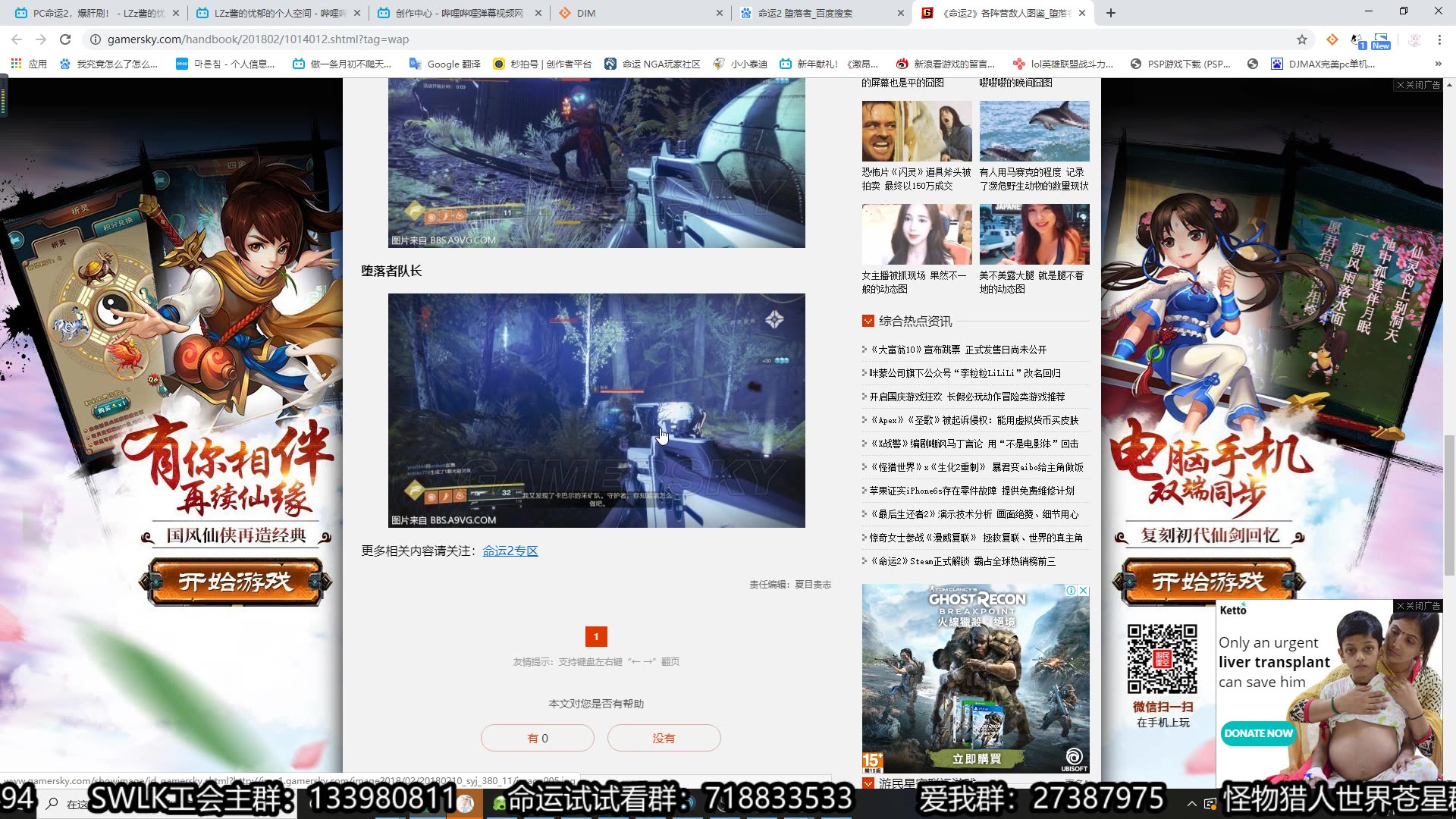
Task: Open the 堕落者队长 game screenshot
Action: click(x=597, y=410)
